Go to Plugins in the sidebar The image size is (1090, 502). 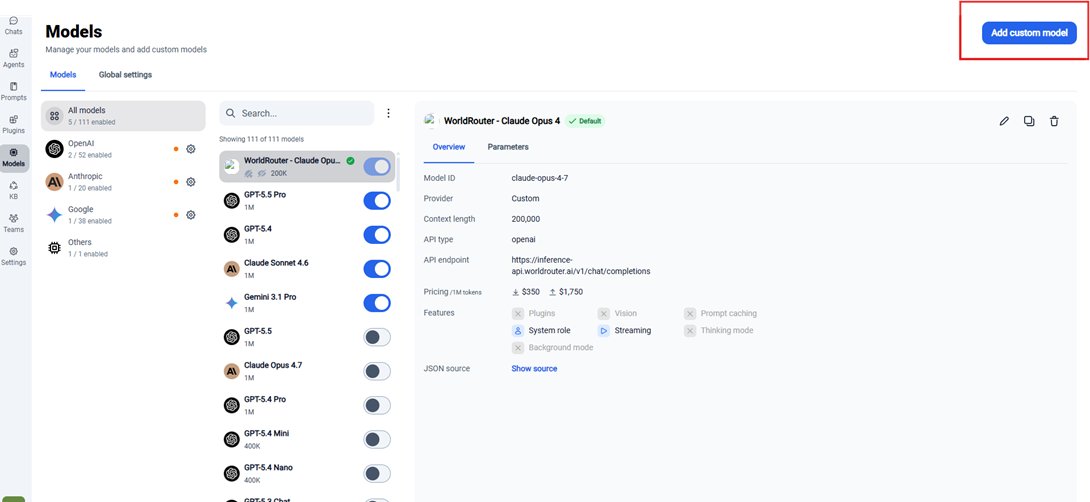coord(13,124)
